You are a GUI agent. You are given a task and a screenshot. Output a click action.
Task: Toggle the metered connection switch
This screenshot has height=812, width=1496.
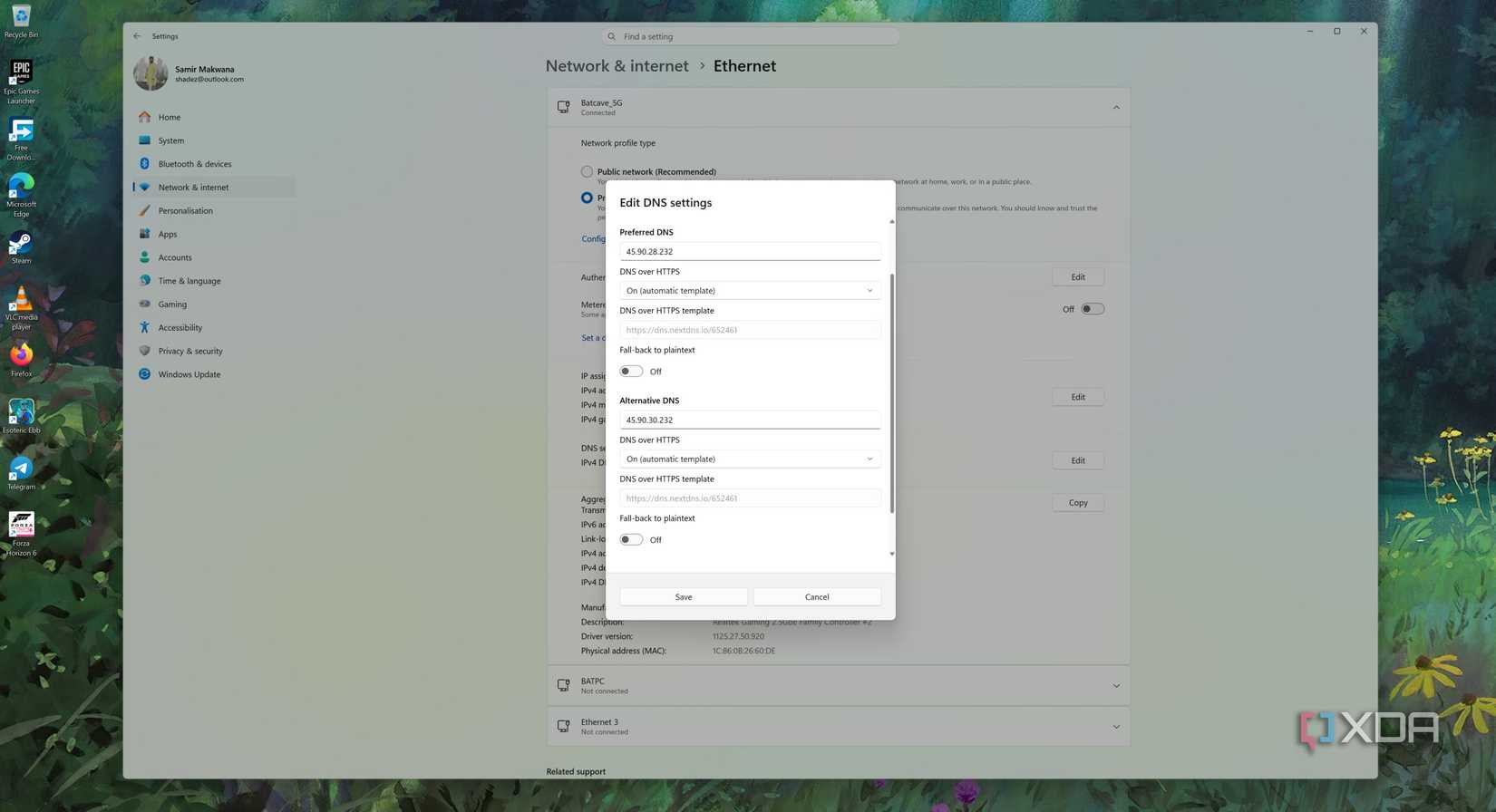click(1093, 309)
